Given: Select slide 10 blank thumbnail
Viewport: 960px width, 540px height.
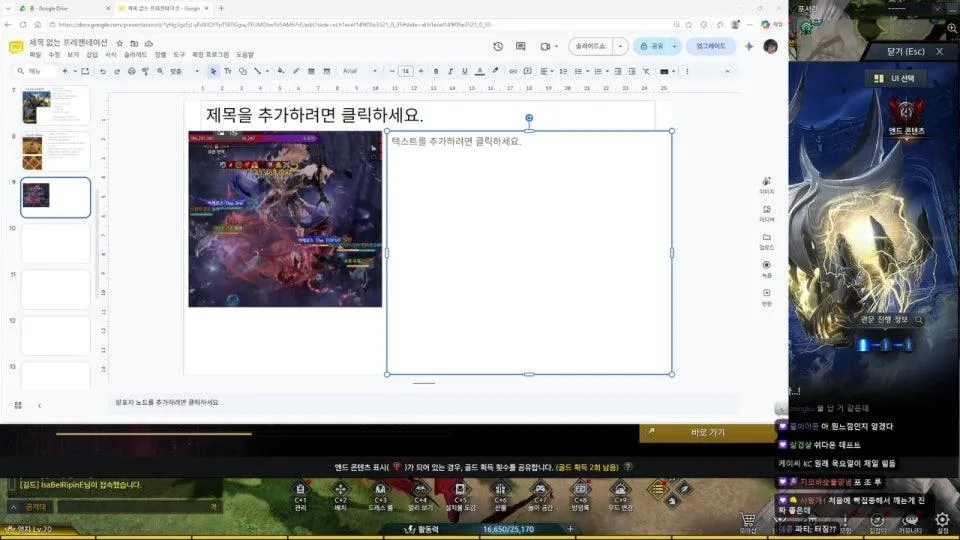Looking at the screenshot, I should point(55,244).
